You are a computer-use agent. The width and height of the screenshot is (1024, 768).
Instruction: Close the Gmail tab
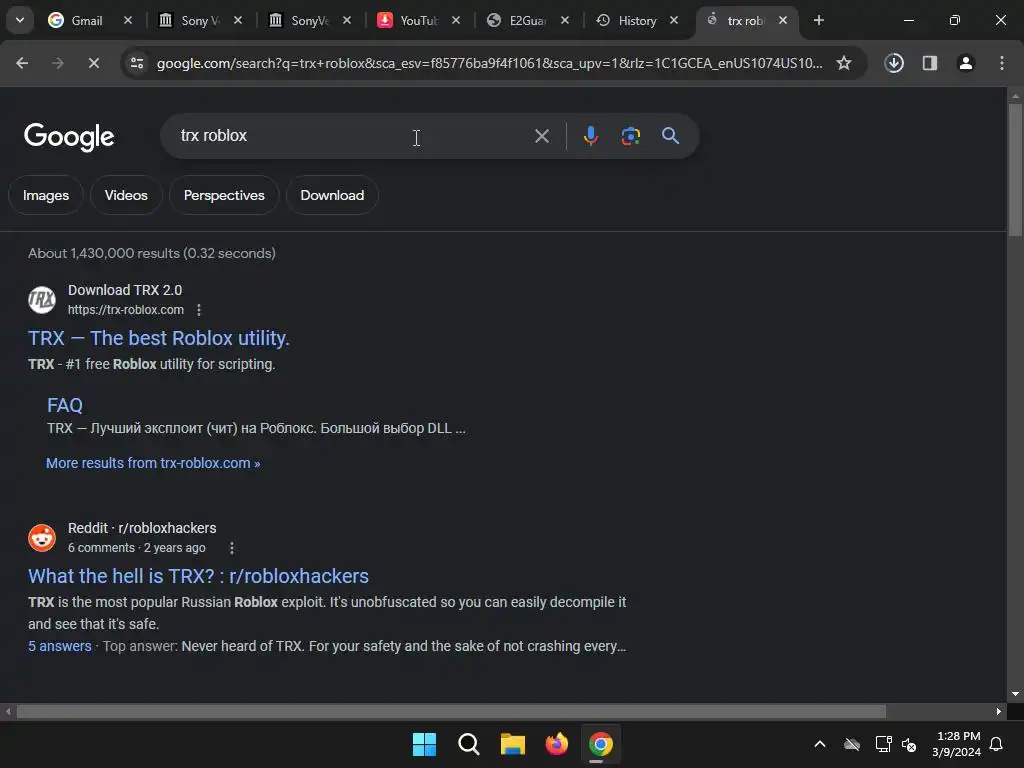128,20
